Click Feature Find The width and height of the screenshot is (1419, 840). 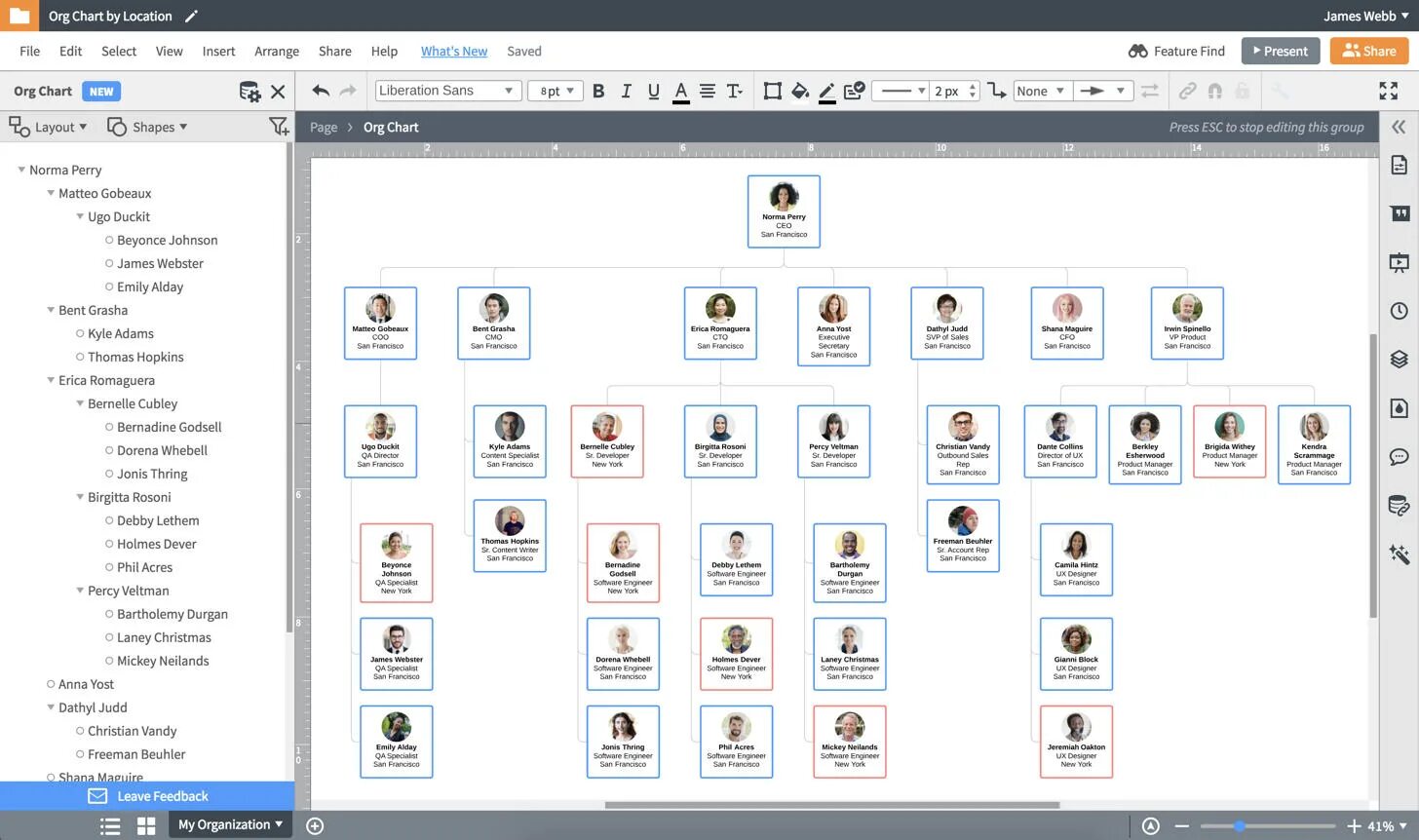[x=1176, y=51]
